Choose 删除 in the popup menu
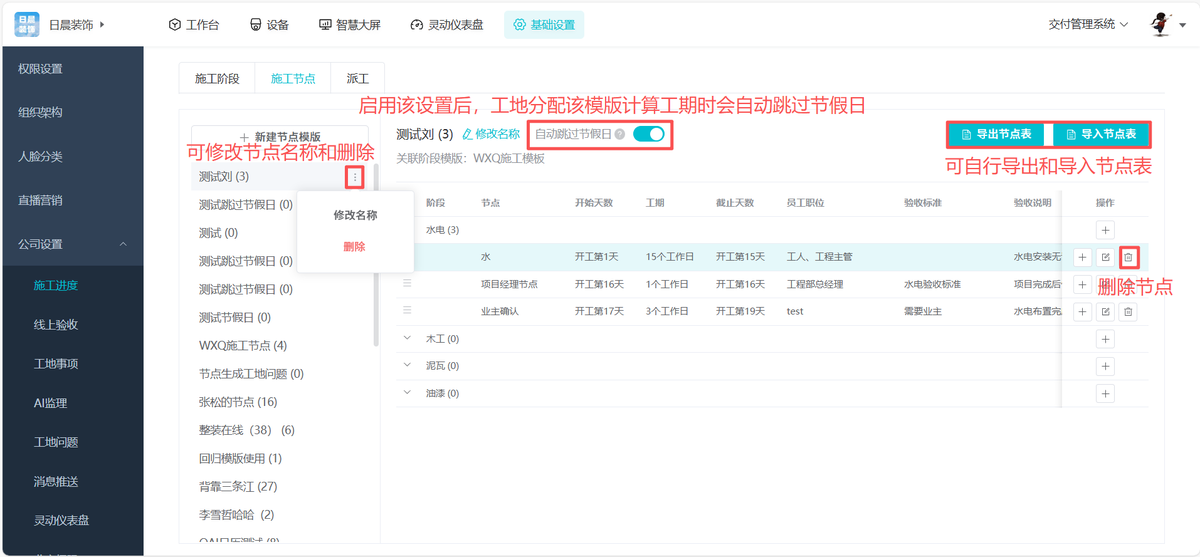 [x=354, y=246]
